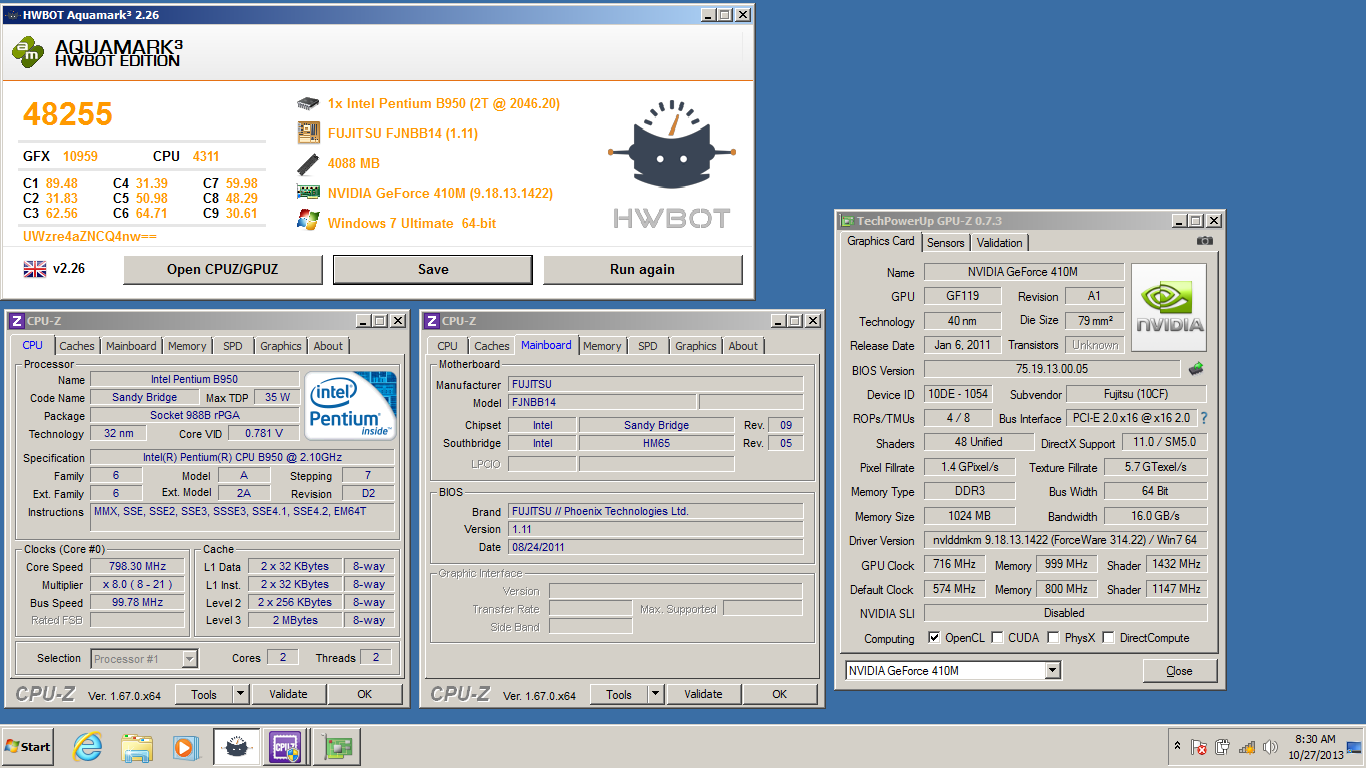The image size is (1366, 768).
Task: Open the Processor #1 selection dropdown
Action: (190, 659)
